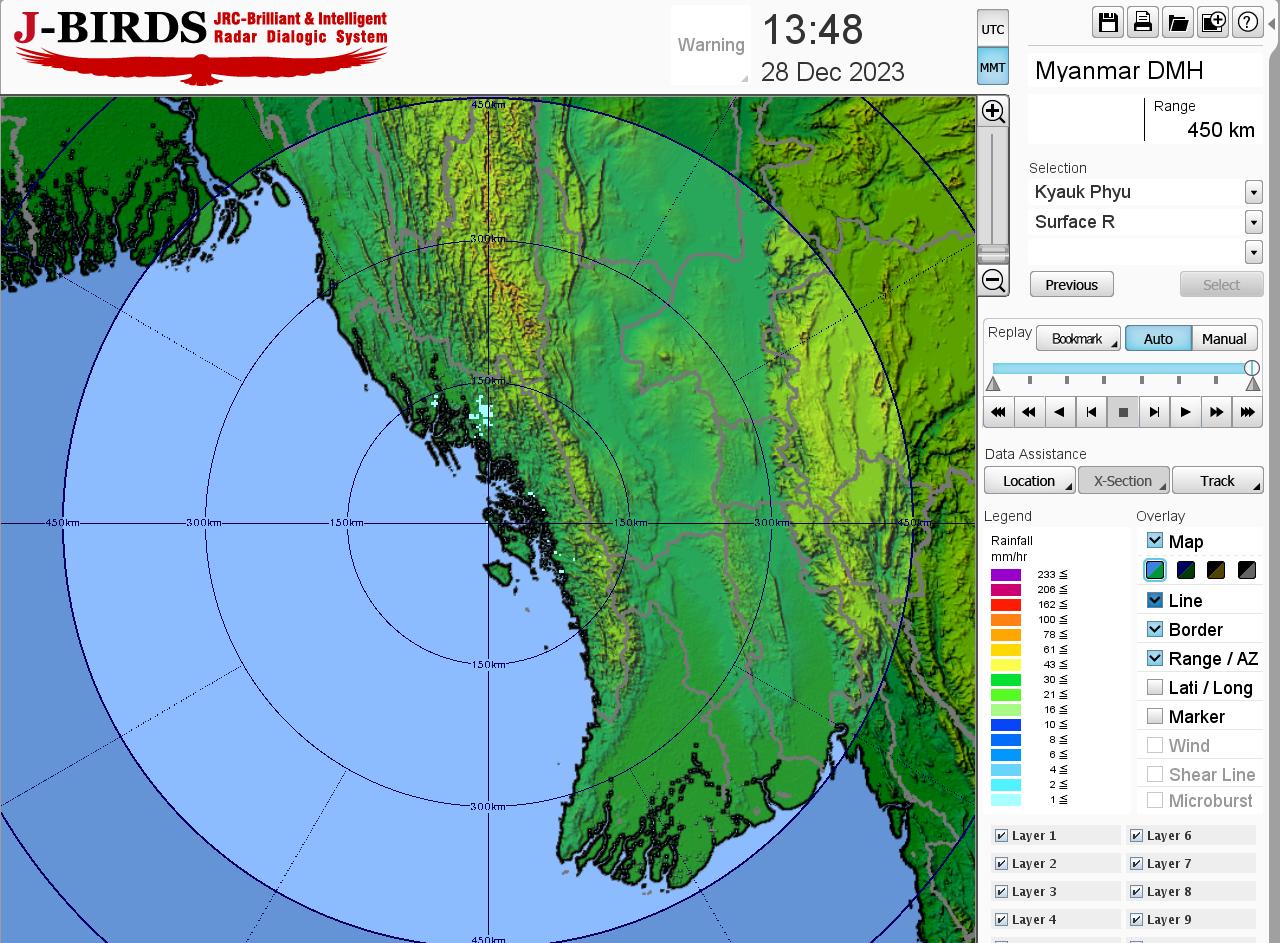Expand the Surface R product dropdown
This screenshot has width=1284, height=943.
(1253, 222)
